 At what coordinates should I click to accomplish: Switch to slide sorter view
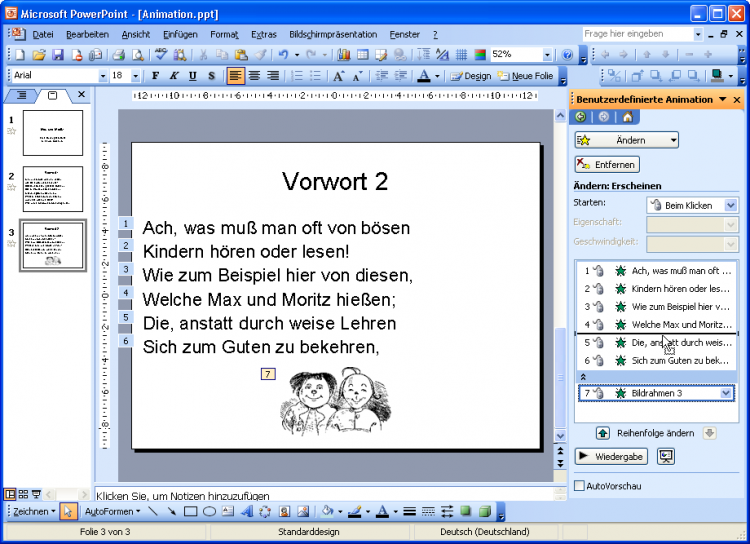pos(23,493)
